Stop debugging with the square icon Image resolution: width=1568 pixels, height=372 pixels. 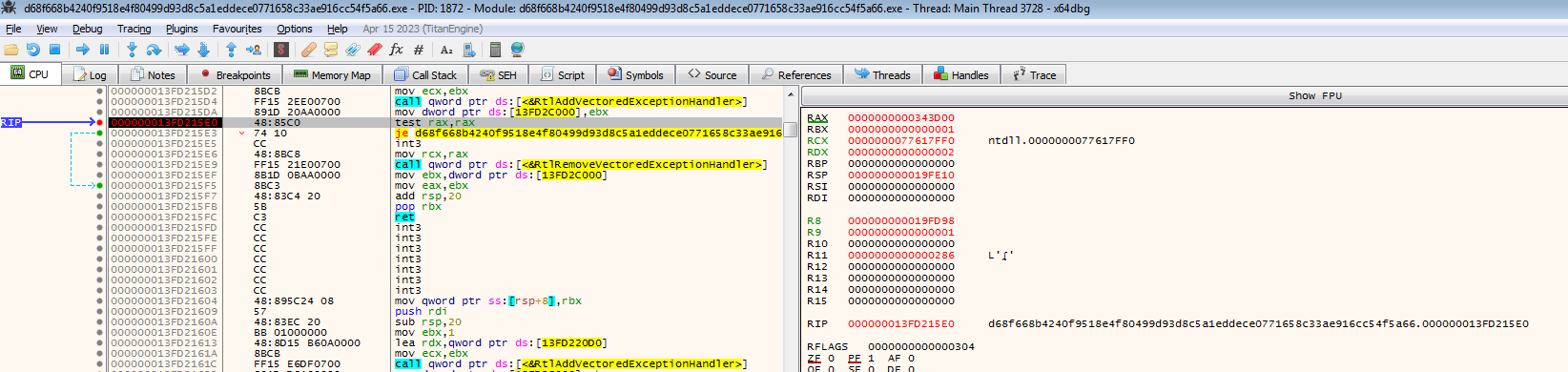54,50
